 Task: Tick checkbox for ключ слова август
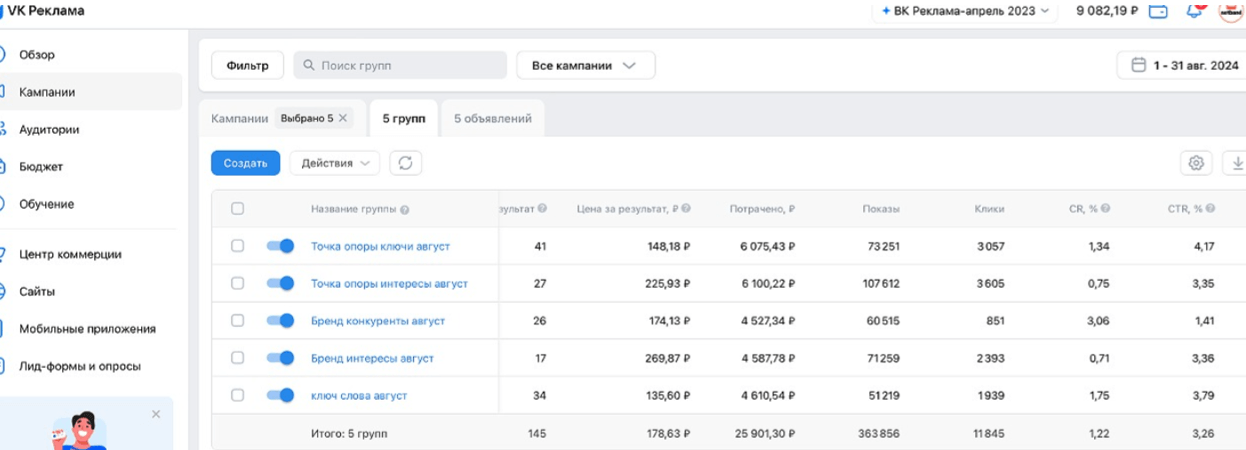click(237, 395)
